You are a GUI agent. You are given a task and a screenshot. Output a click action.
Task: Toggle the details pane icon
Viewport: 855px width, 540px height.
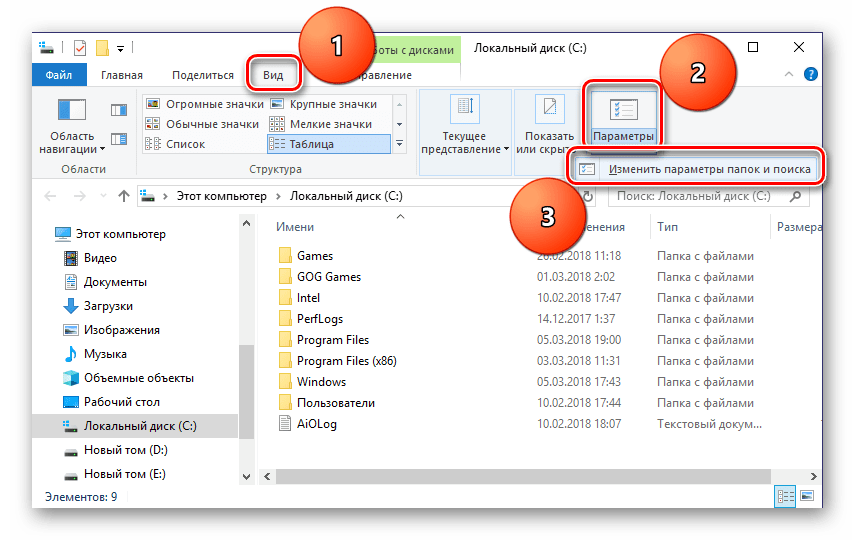pos(119,139)
